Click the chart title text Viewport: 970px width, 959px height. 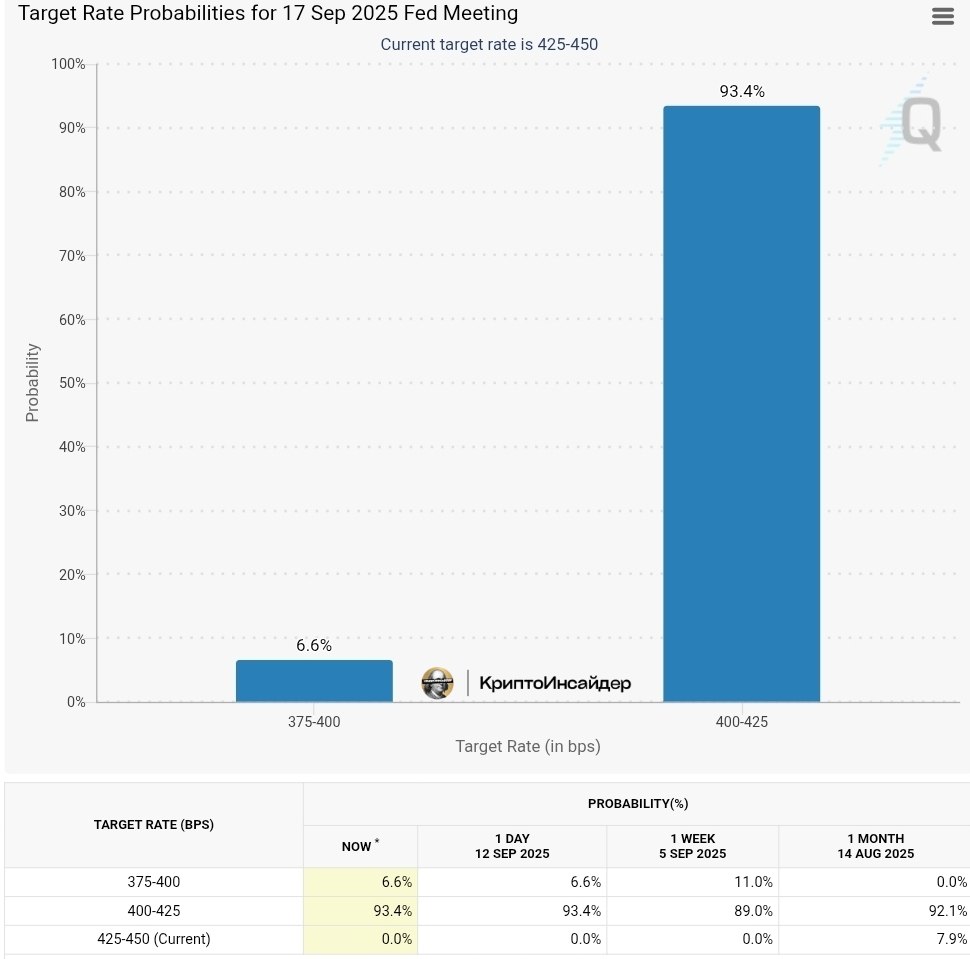(x=268, y=13)
